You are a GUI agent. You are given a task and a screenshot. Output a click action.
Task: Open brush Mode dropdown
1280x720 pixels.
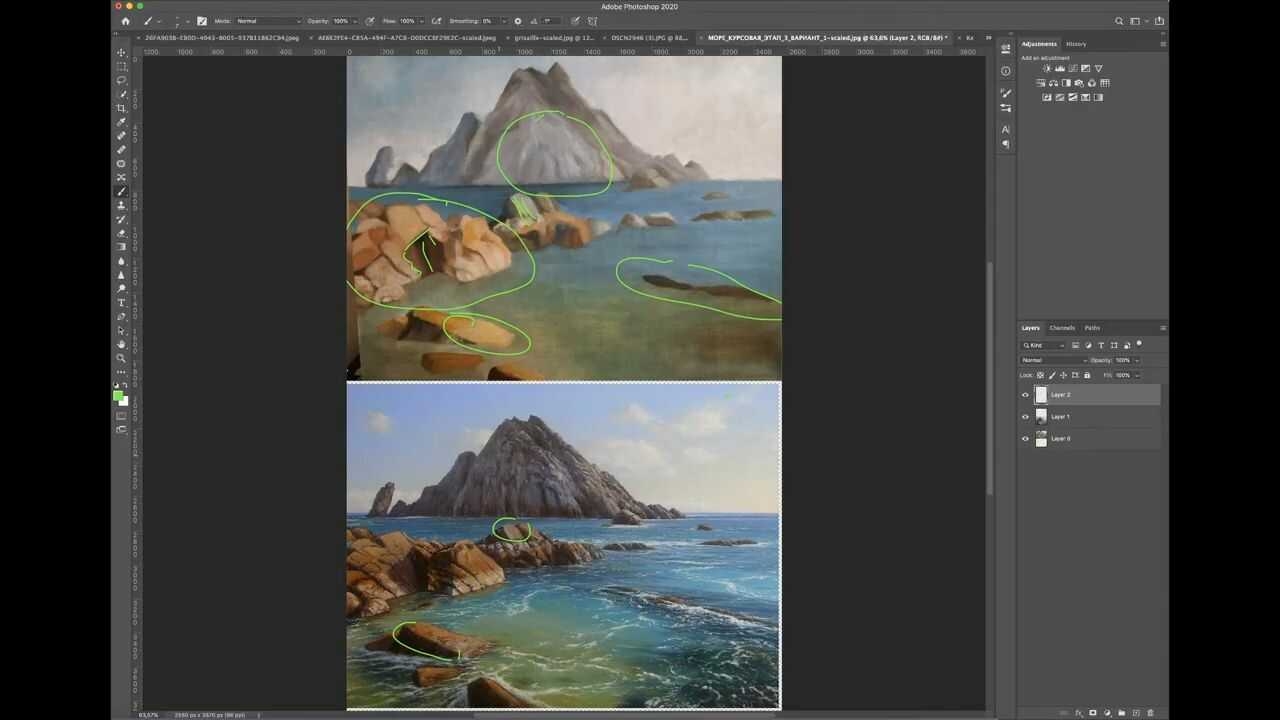click(x=268, y=21)
